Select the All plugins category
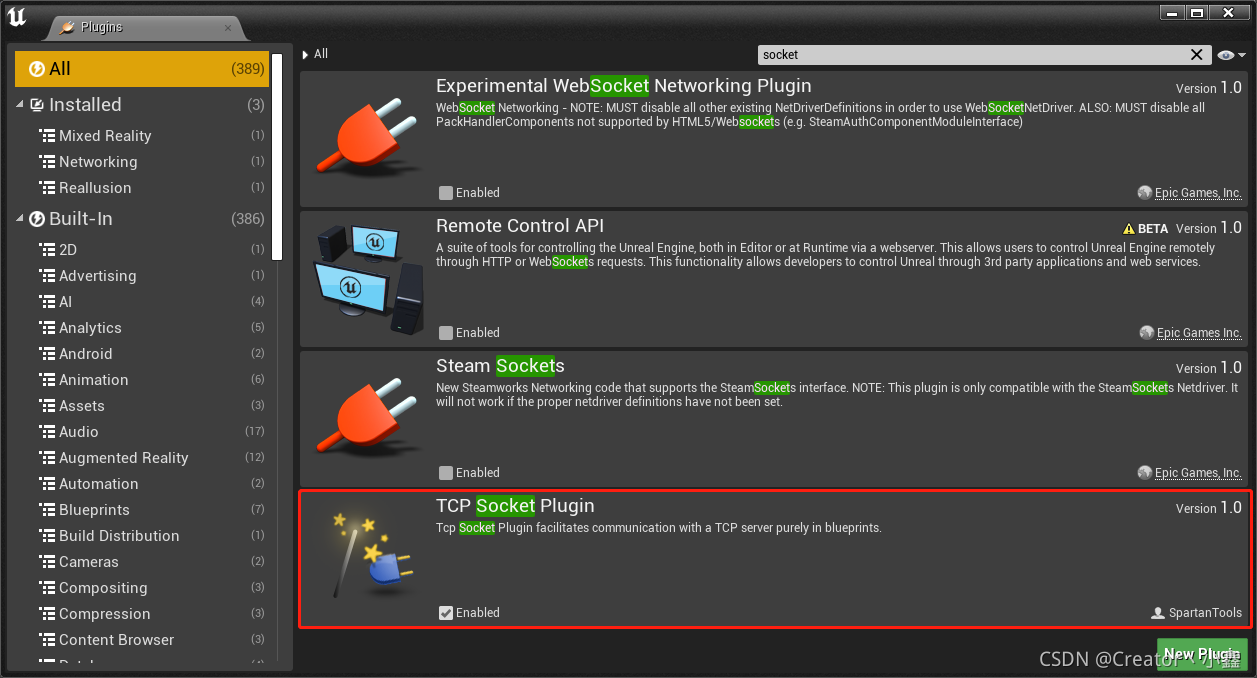This screenshot has height=678, width=1257. [x=142, y=69]
